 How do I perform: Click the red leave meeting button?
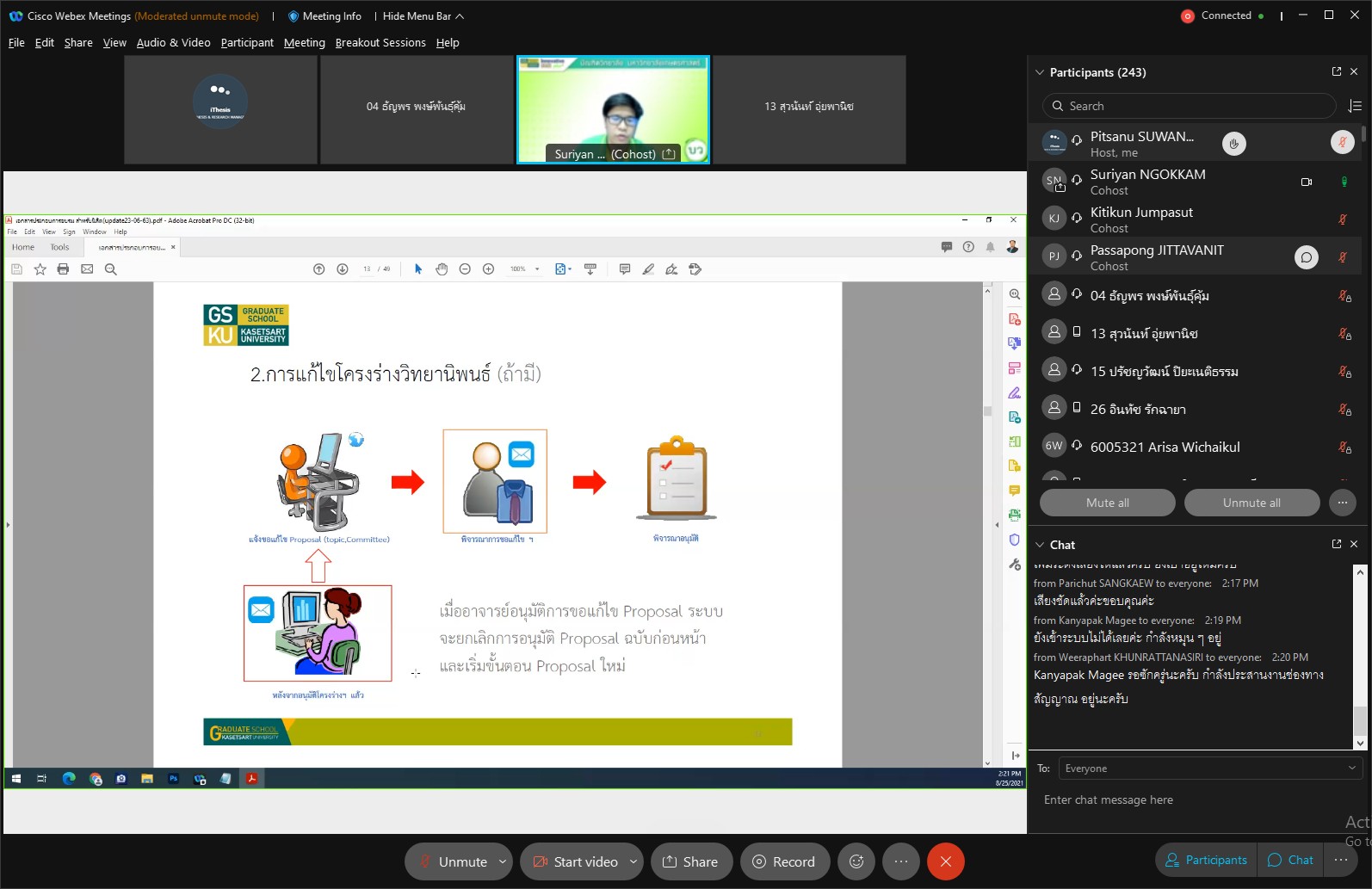(945, 861)
